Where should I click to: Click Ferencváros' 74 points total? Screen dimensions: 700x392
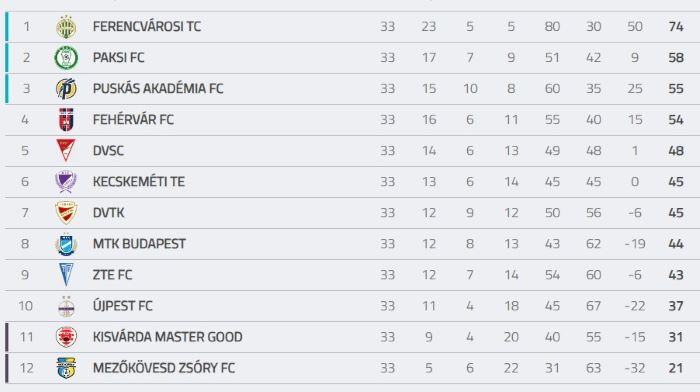point(676,27)
